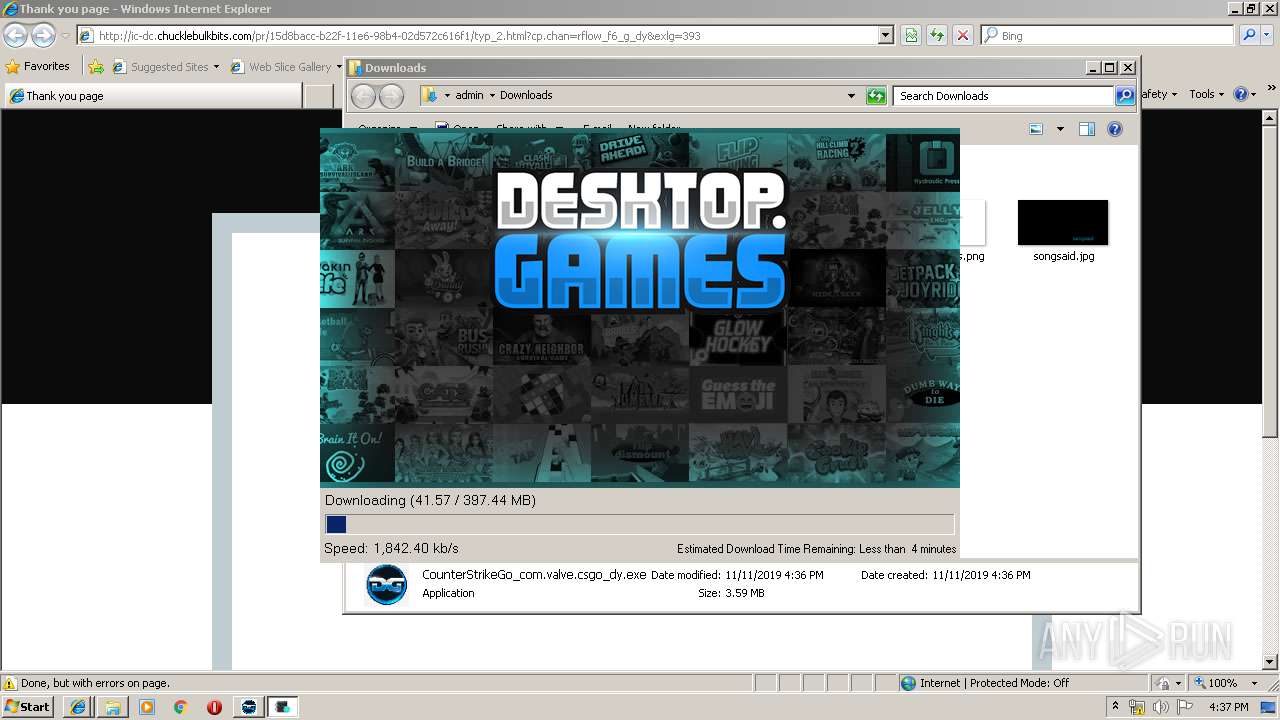This screenshot has height=720, width=1280.
Task: Launch Opera browser from taskbar
Action: click(214, 707)
